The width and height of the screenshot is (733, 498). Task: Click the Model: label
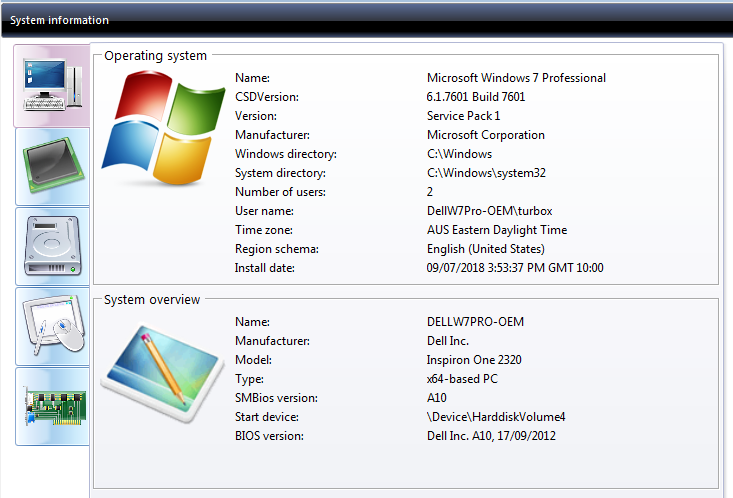click(x=253, y=360)
